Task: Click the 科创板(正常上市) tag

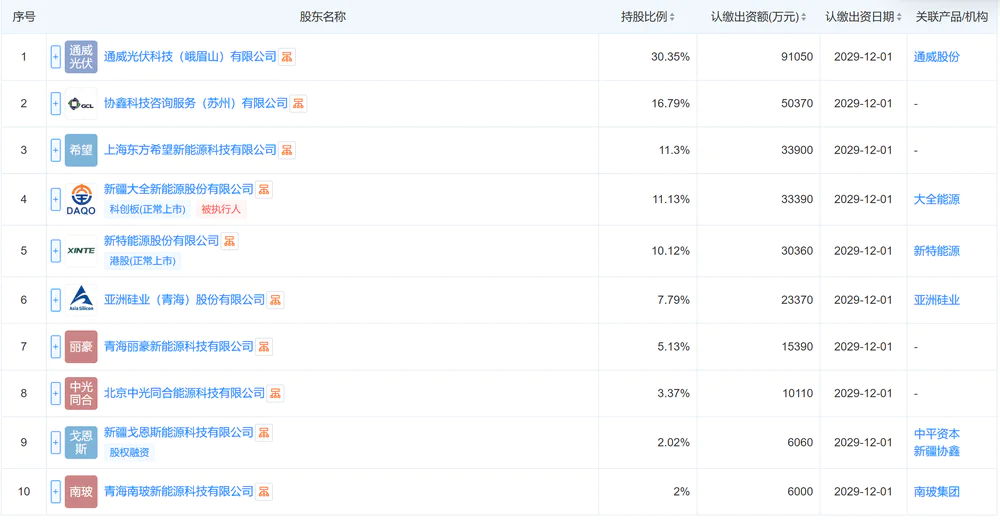Action: tap(147, 209)
